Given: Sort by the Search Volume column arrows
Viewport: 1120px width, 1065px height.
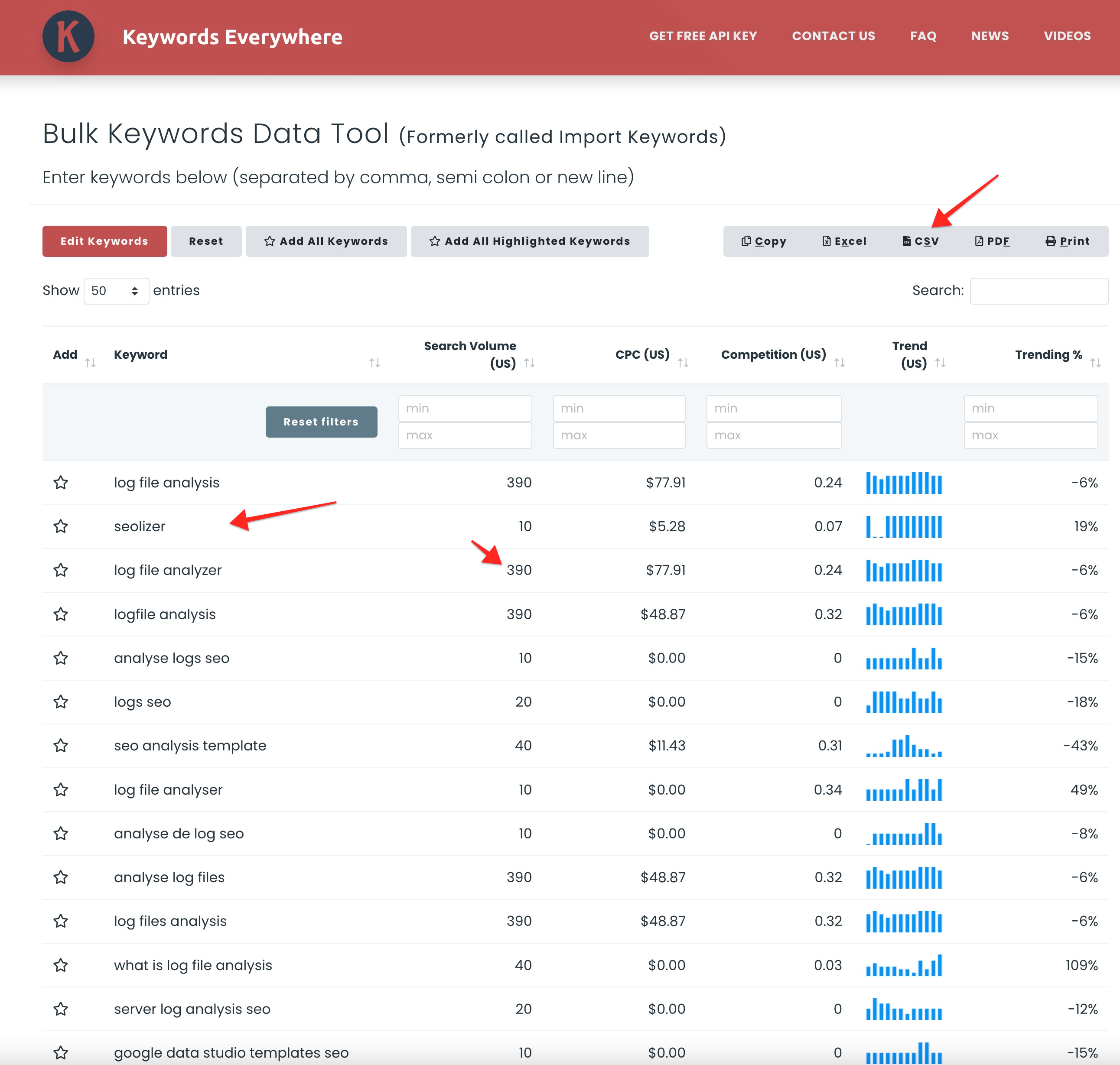Looking at the screenshot, I should (x=529, y=363).
